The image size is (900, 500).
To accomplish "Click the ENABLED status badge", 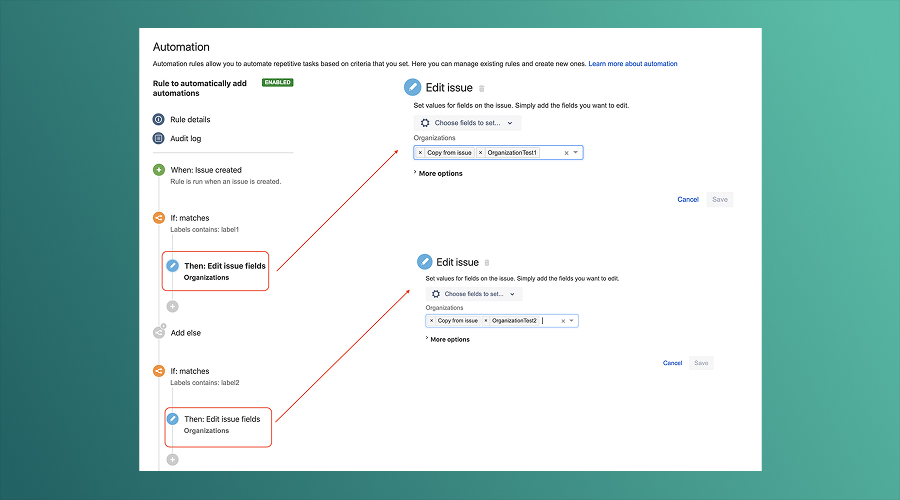I will point(278,83).
